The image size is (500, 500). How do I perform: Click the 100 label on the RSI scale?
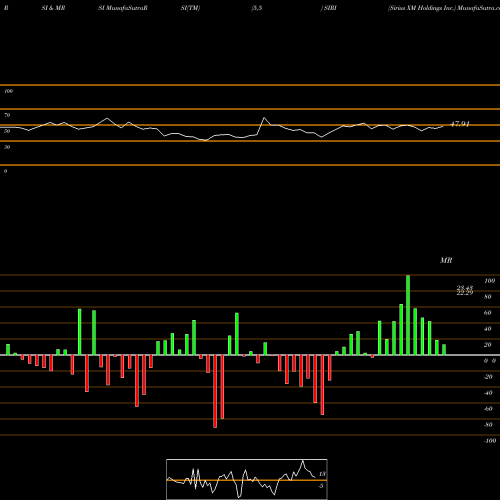coord(9,91)
